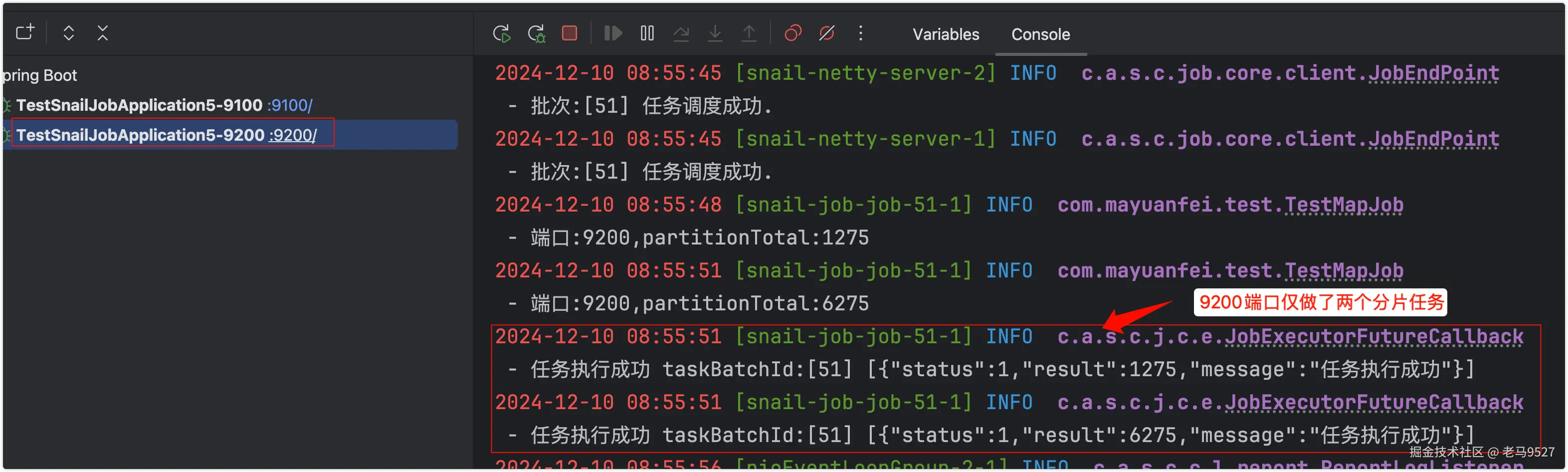Click the rerun with coverage style icon

tap(536, 33)
